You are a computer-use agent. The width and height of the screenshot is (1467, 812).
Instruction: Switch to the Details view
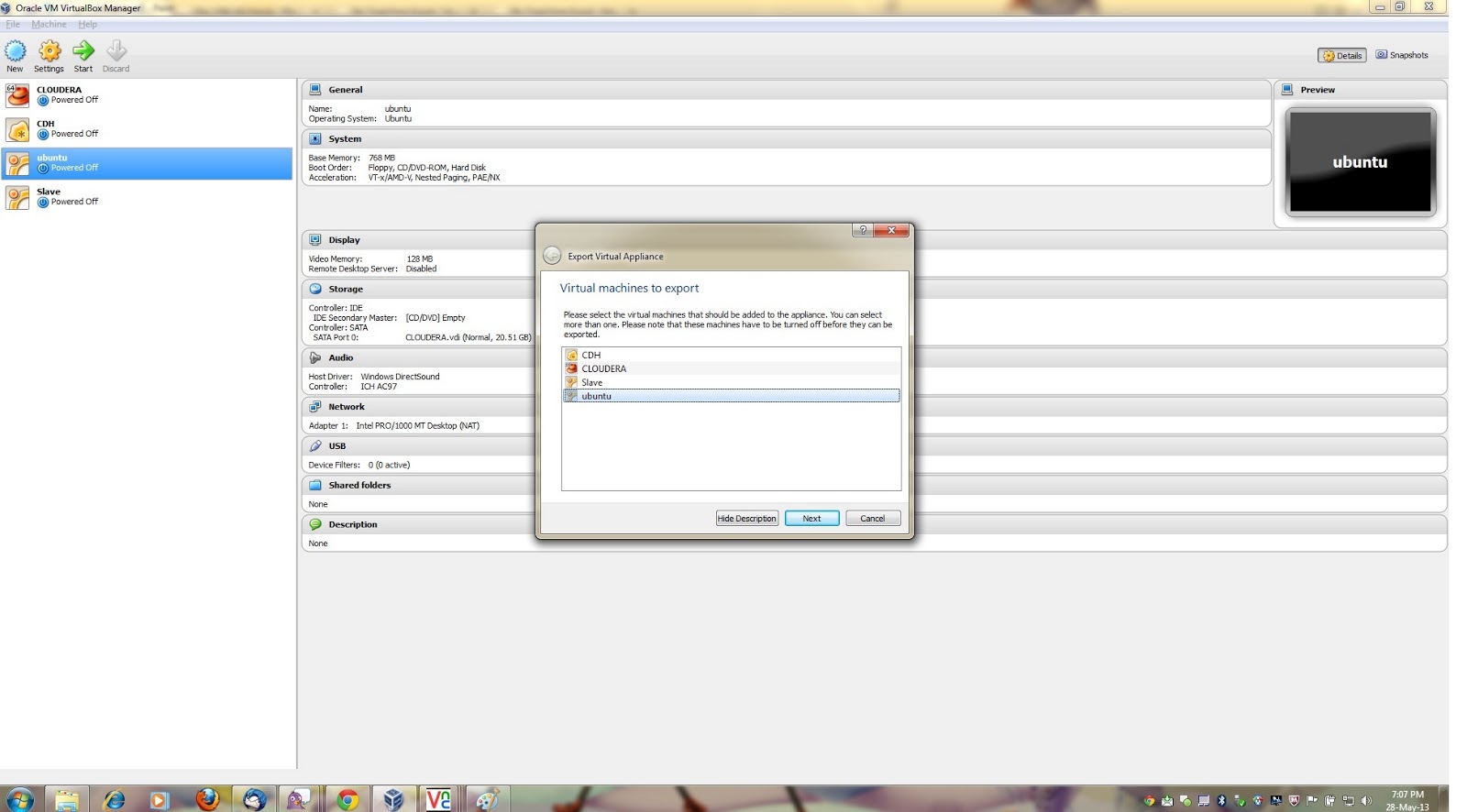1342,56
